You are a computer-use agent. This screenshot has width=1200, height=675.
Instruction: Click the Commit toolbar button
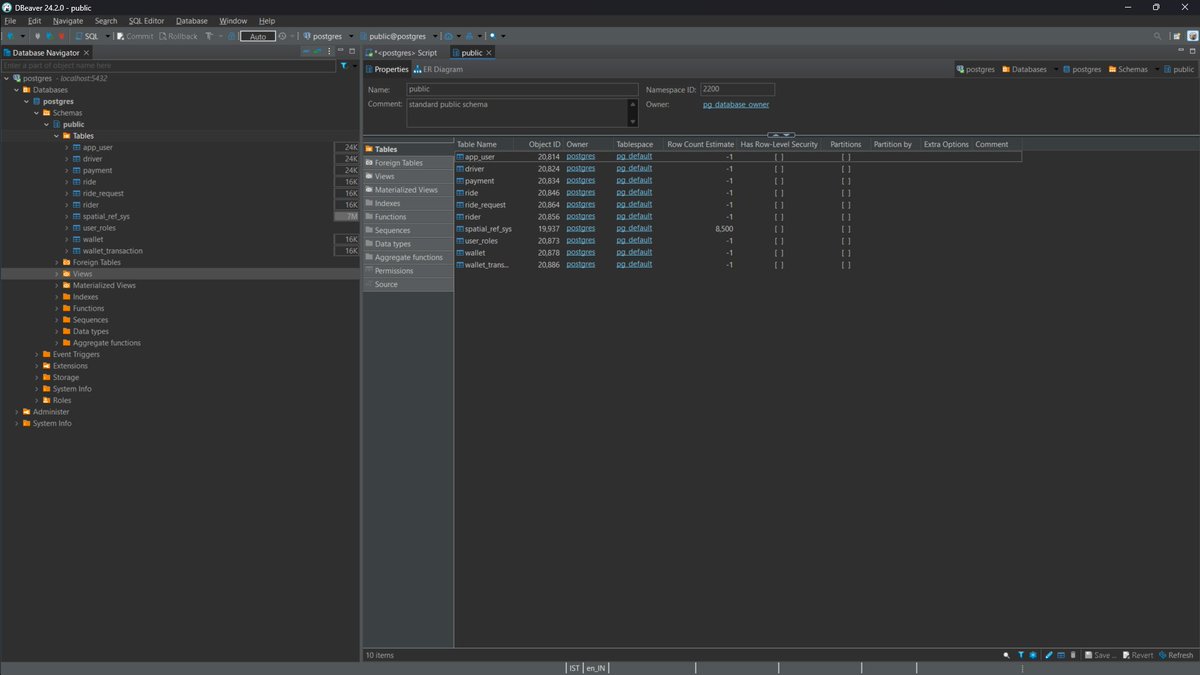[135, 36]
